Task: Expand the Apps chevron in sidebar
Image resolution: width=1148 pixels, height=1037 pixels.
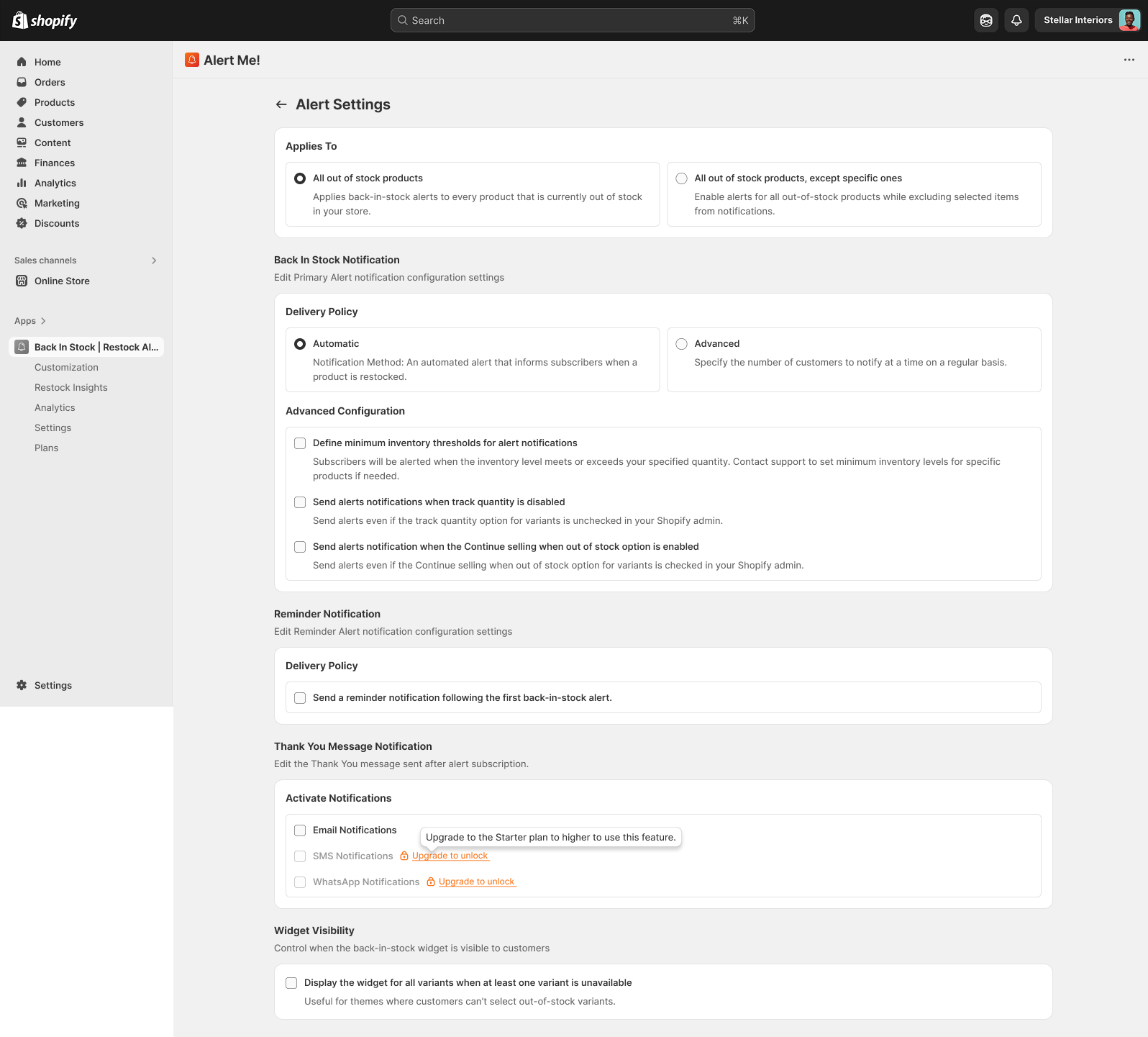Action: [x=43, y=321]
